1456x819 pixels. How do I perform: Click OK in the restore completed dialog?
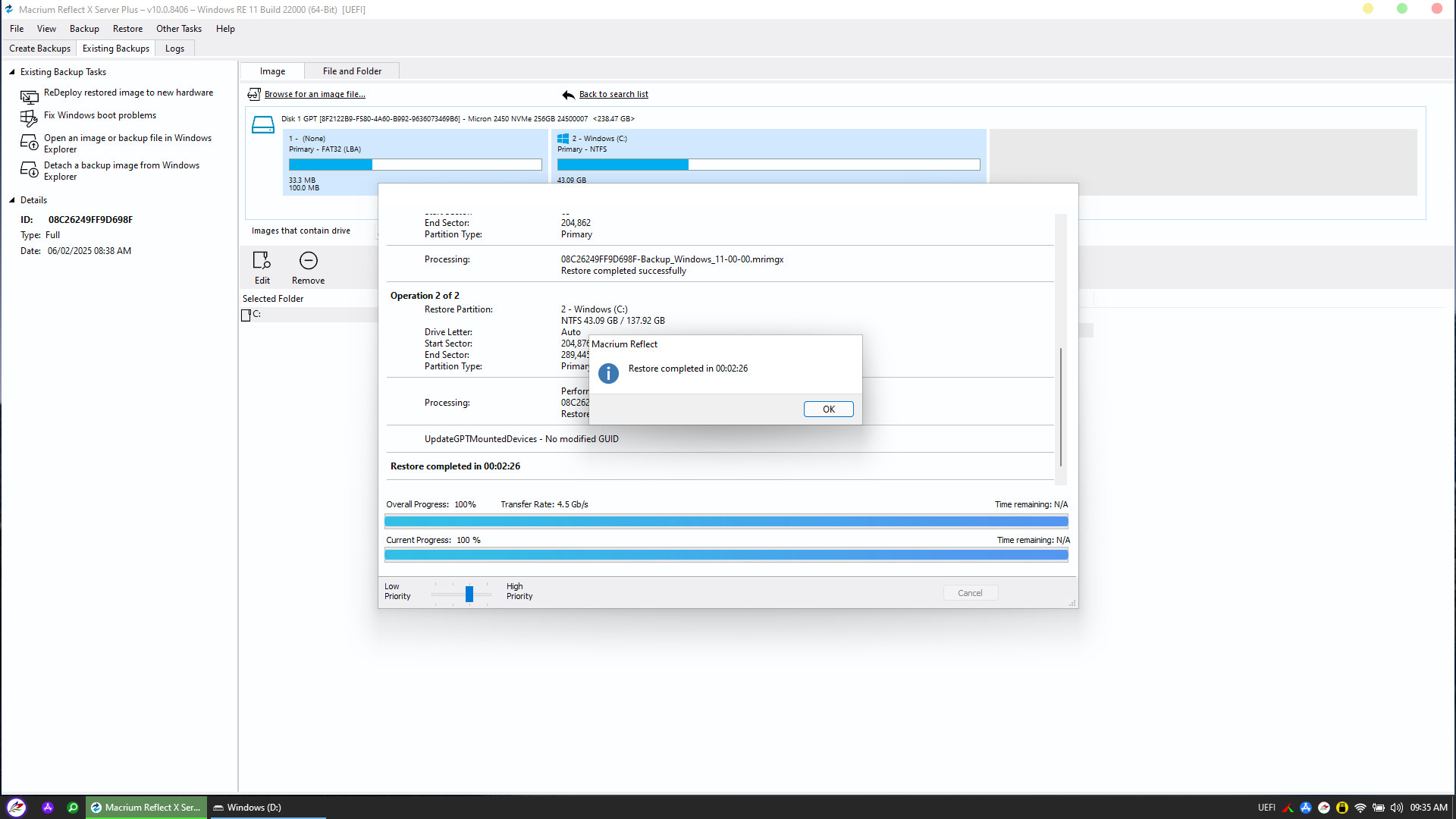828,409
